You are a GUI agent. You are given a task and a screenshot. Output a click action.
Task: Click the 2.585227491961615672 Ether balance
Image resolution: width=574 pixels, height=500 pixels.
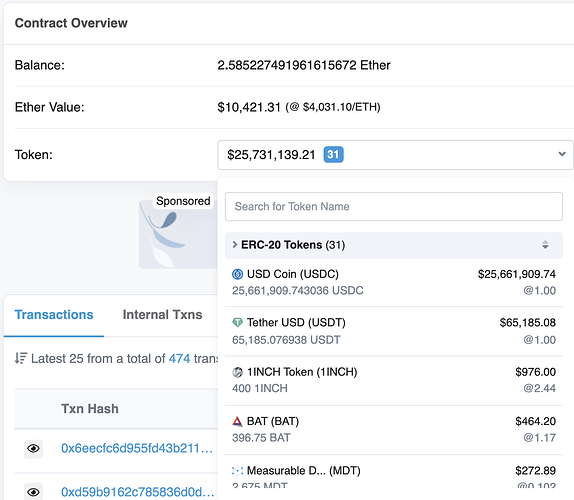(303, 65)
